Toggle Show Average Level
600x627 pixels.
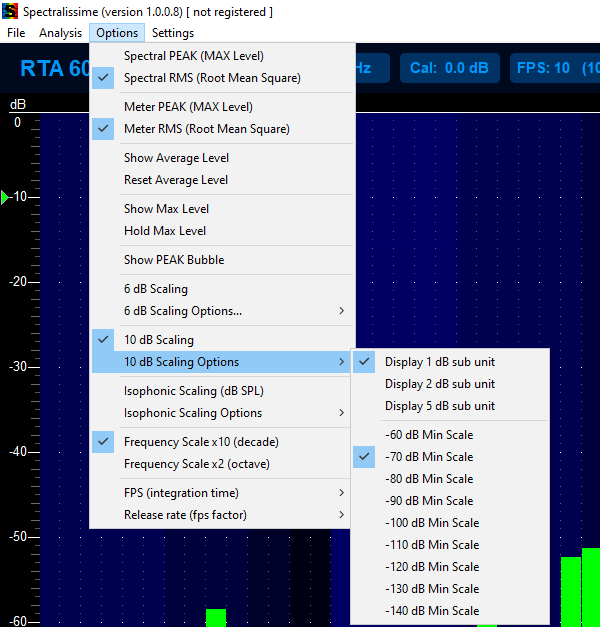(x=176, y=158)
